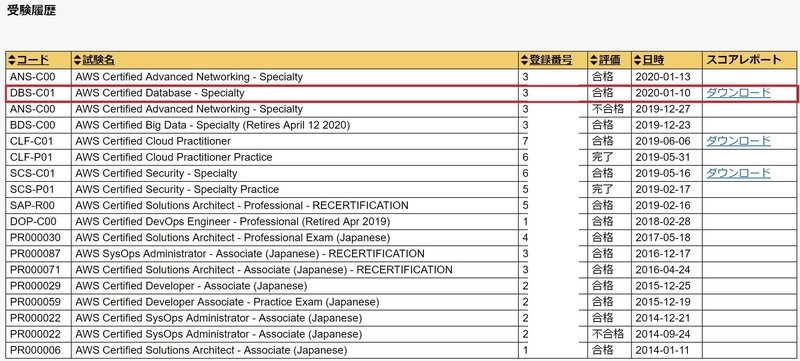Download the DBS-C01 score report
The height and width of the screenshot is (361, 800).
click(738, 93)
